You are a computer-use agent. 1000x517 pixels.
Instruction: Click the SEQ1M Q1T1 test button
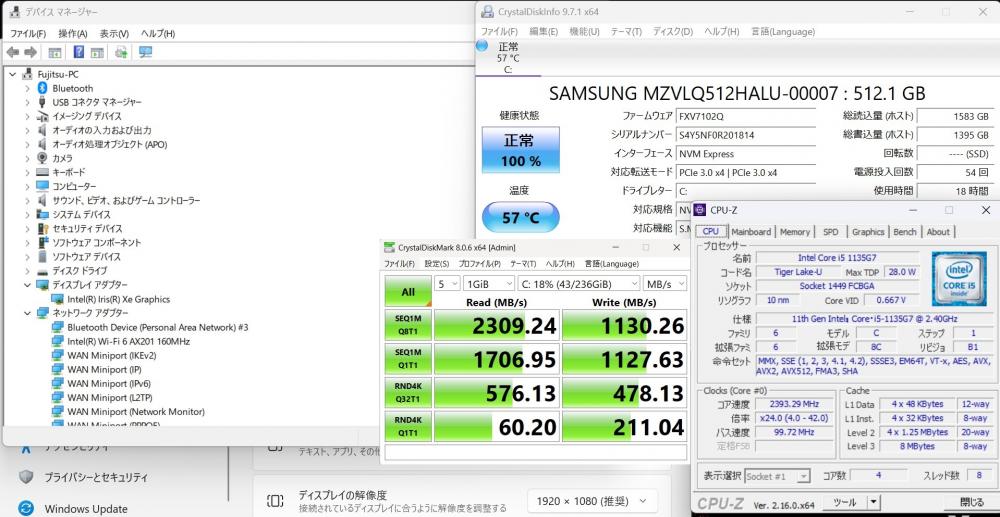pos(408,359)
